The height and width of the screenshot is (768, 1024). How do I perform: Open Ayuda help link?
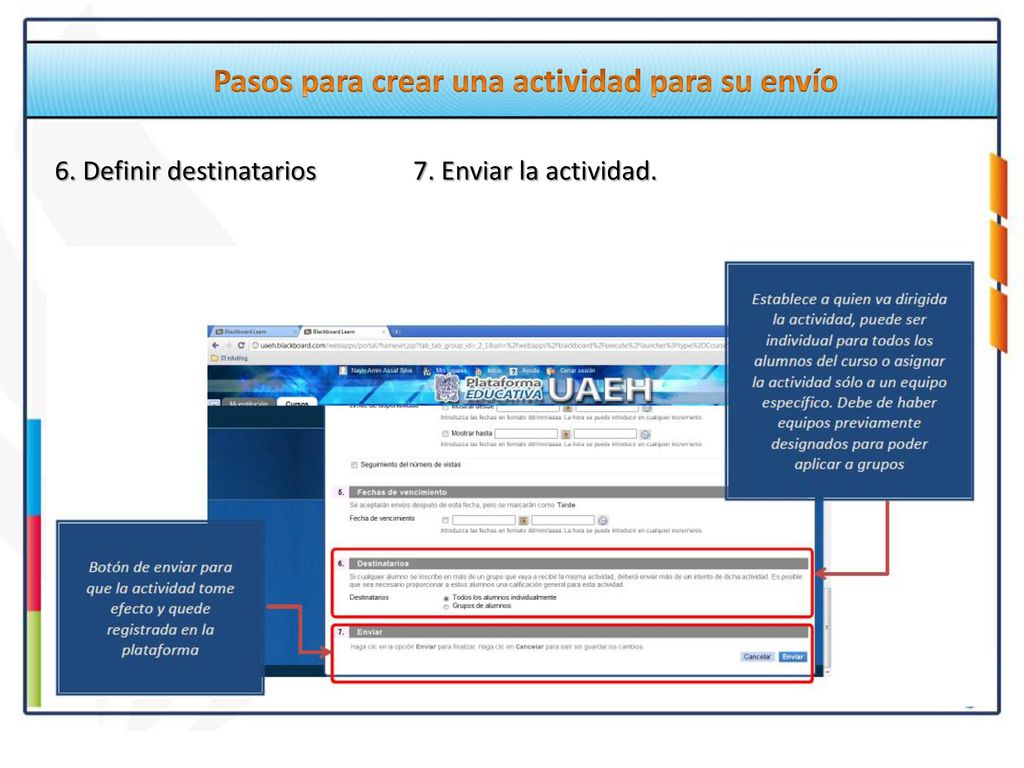[x=530, y=370]
